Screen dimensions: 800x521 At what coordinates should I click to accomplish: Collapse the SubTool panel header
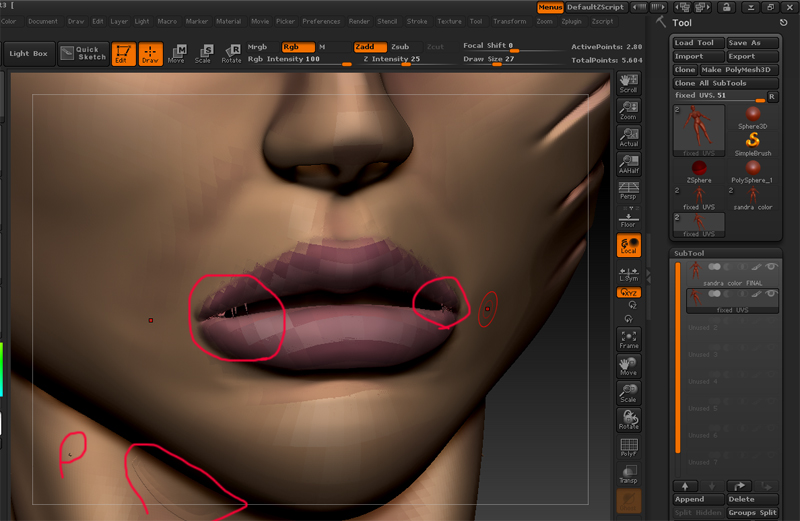(x=690, y=253)
